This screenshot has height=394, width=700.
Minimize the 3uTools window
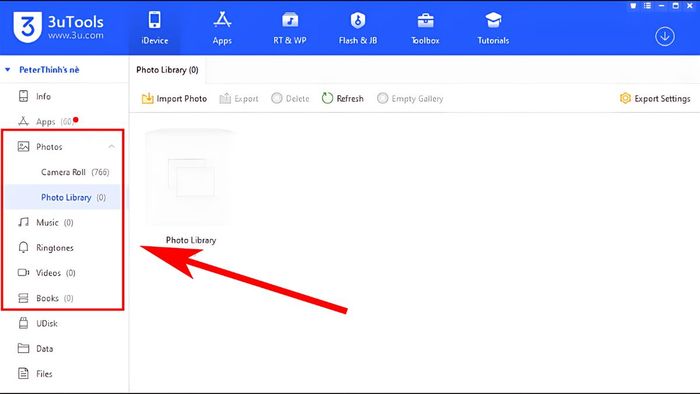pos(662,6)
